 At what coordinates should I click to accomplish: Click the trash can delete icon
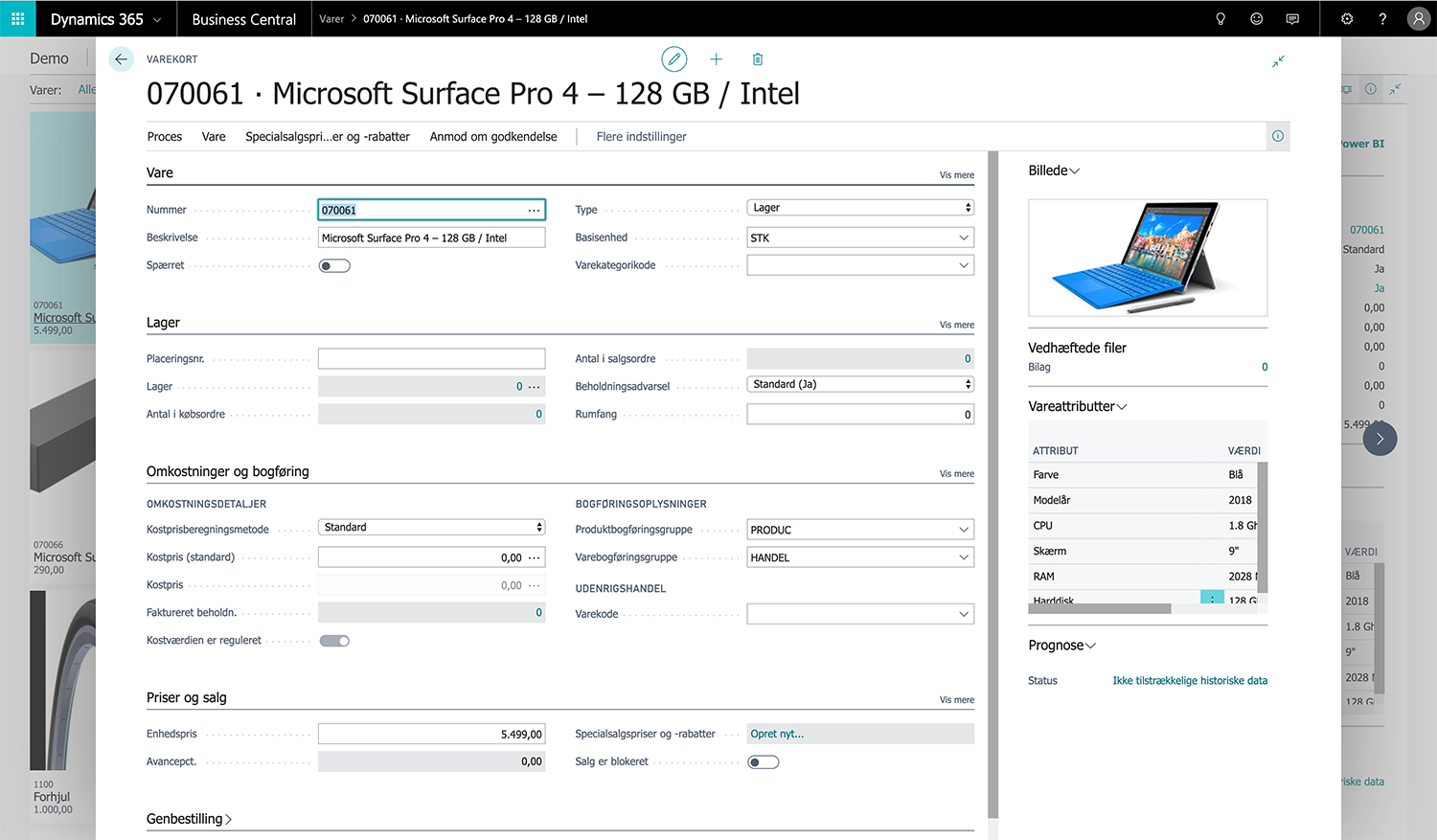click(758, 59)
